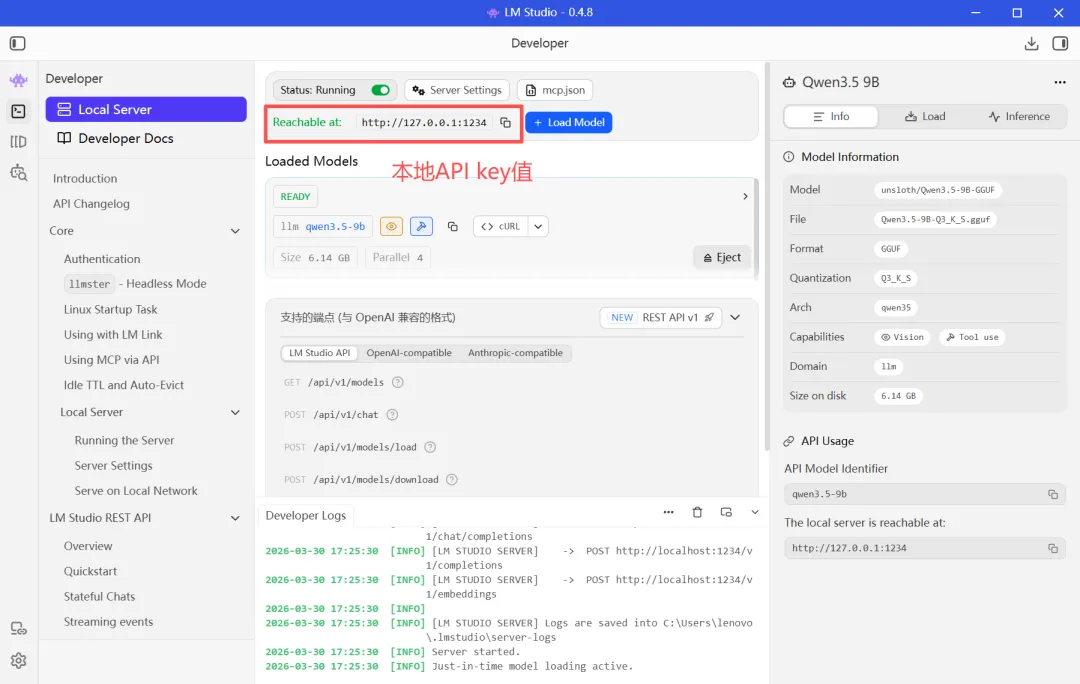Copy the API Model Identifier qwen3.5-9b
The image size is (1080, 684).
click(1052, 495)
